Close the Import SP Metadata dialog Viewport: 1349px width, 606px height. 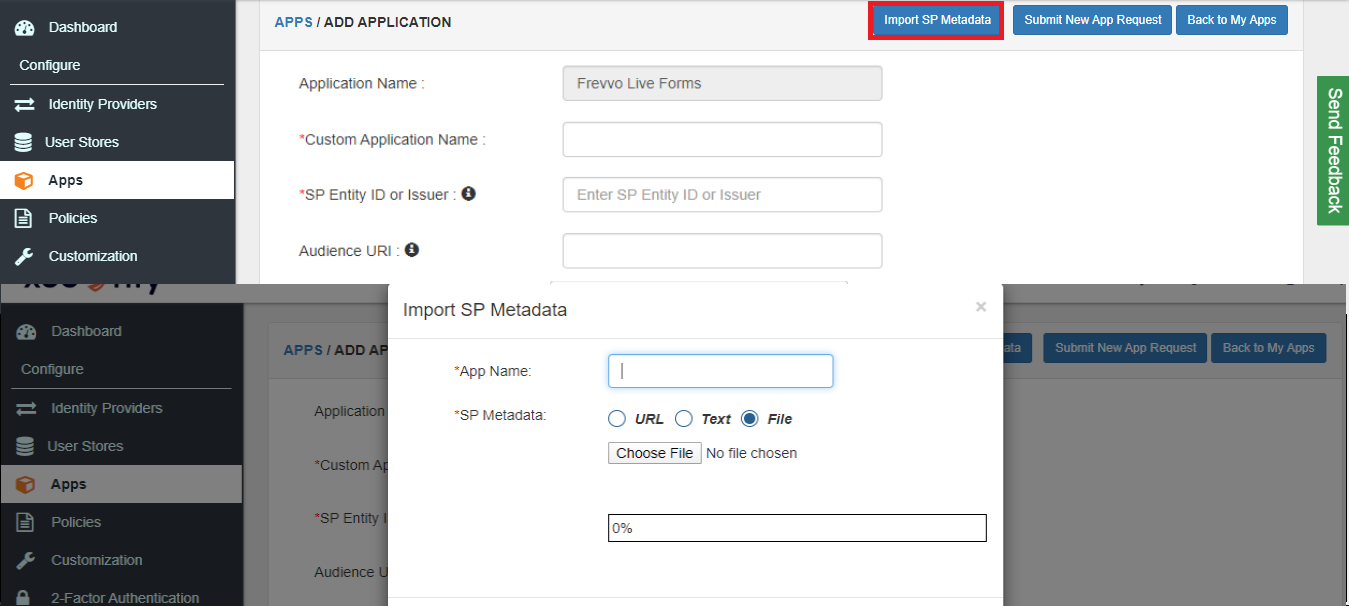[980, 307]
